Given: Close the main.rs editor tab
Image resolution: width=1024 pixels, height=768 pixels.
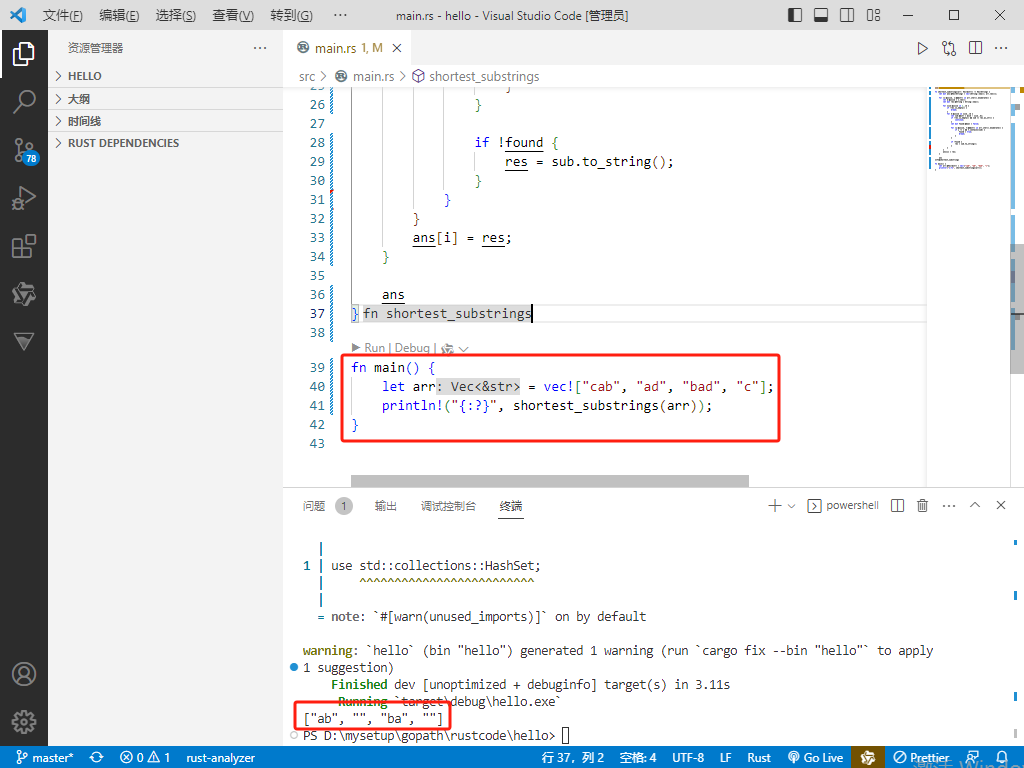Looking at the screenshot, I should [x=396, y=48].
